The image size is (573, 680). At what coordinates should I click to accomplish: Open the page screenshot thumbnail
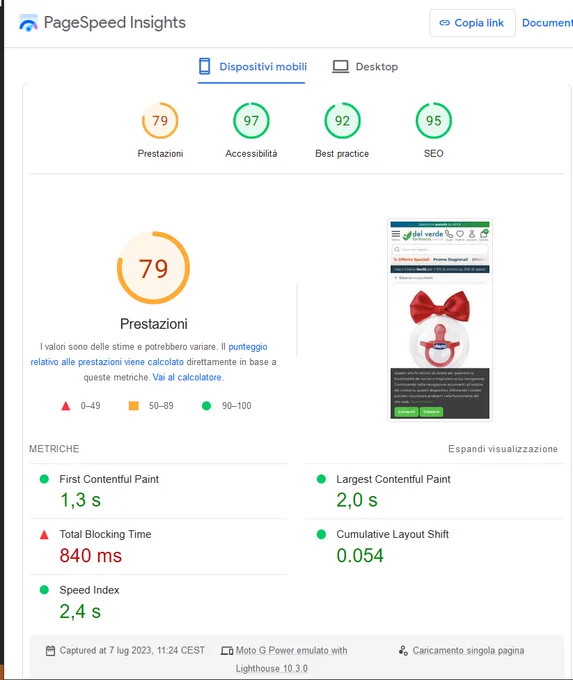[x=439, y=320]
